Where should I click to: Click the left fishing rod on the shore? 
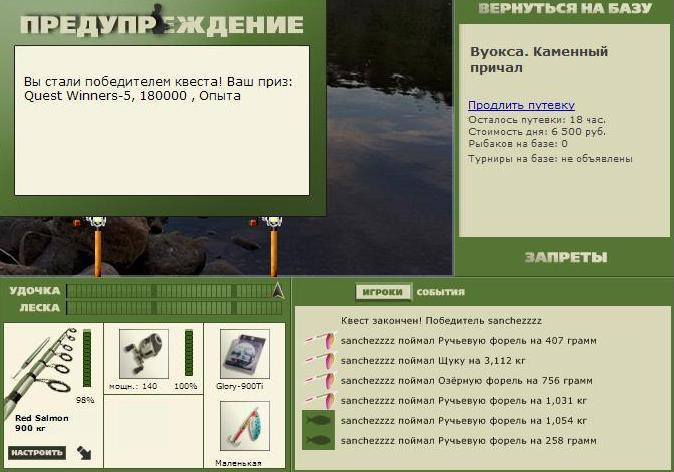[x=98, y=247]
